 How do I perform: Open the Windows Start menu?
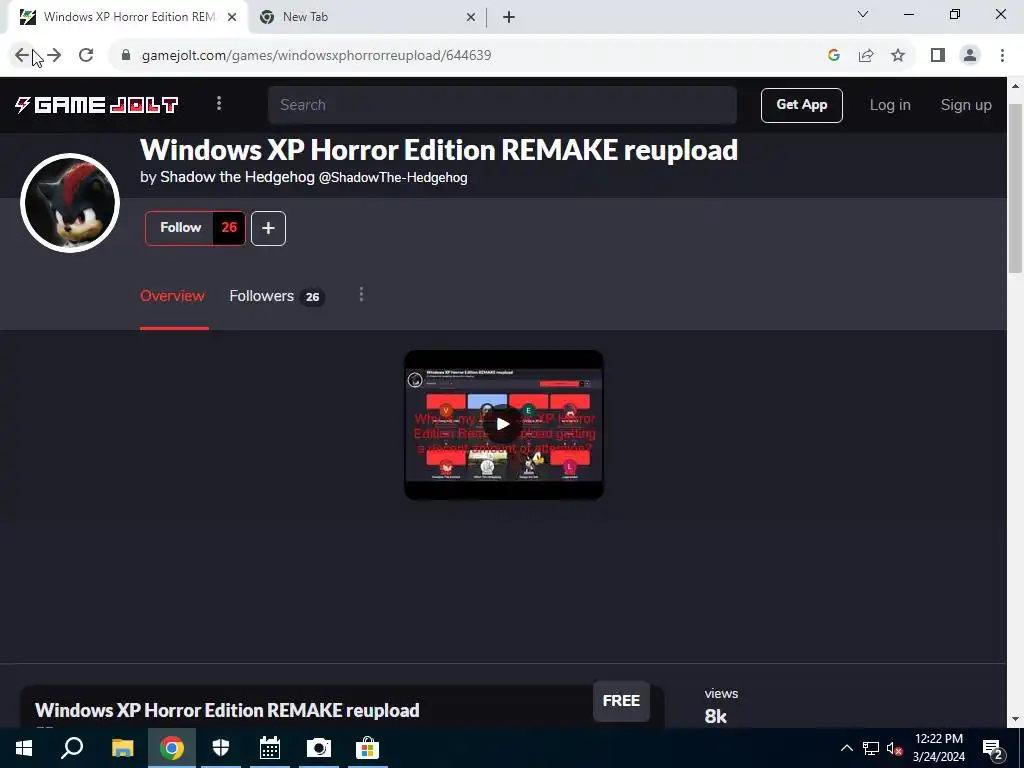pos(24,748)
